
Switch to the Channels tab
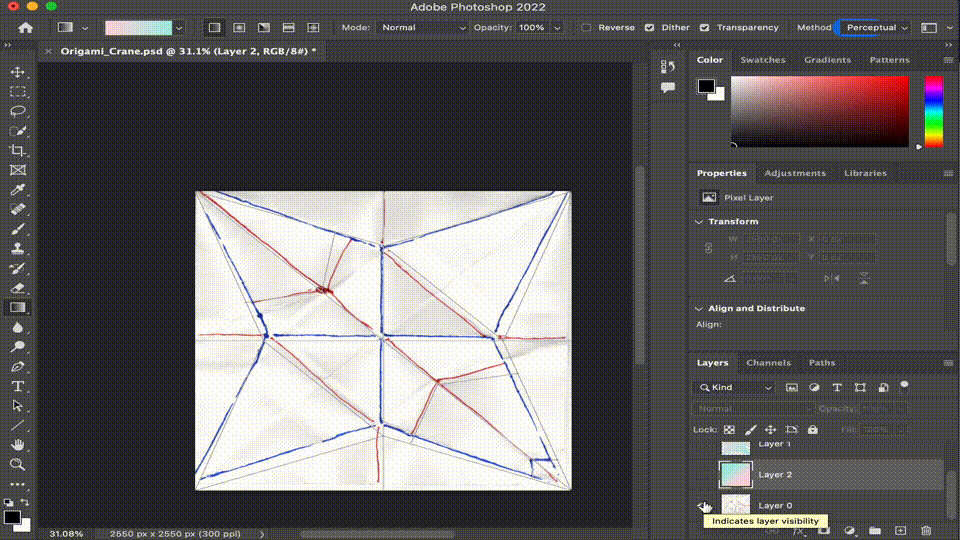point(768,363)
